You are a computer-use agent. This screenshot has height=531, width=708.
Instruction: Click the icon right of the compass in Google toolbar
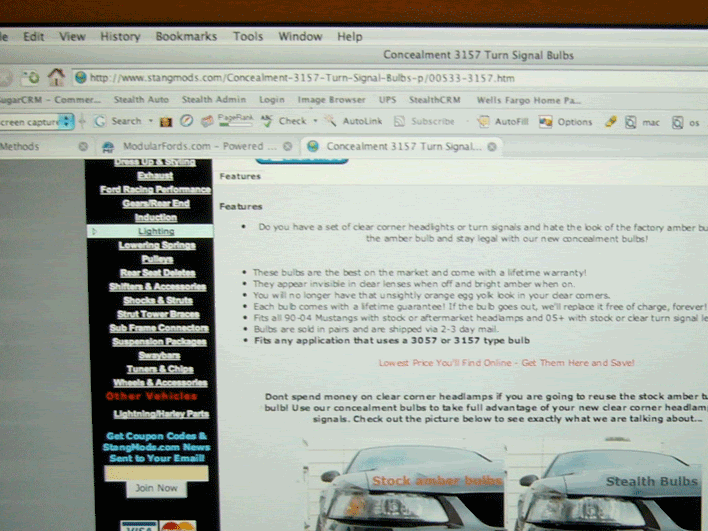pos(206,121)
